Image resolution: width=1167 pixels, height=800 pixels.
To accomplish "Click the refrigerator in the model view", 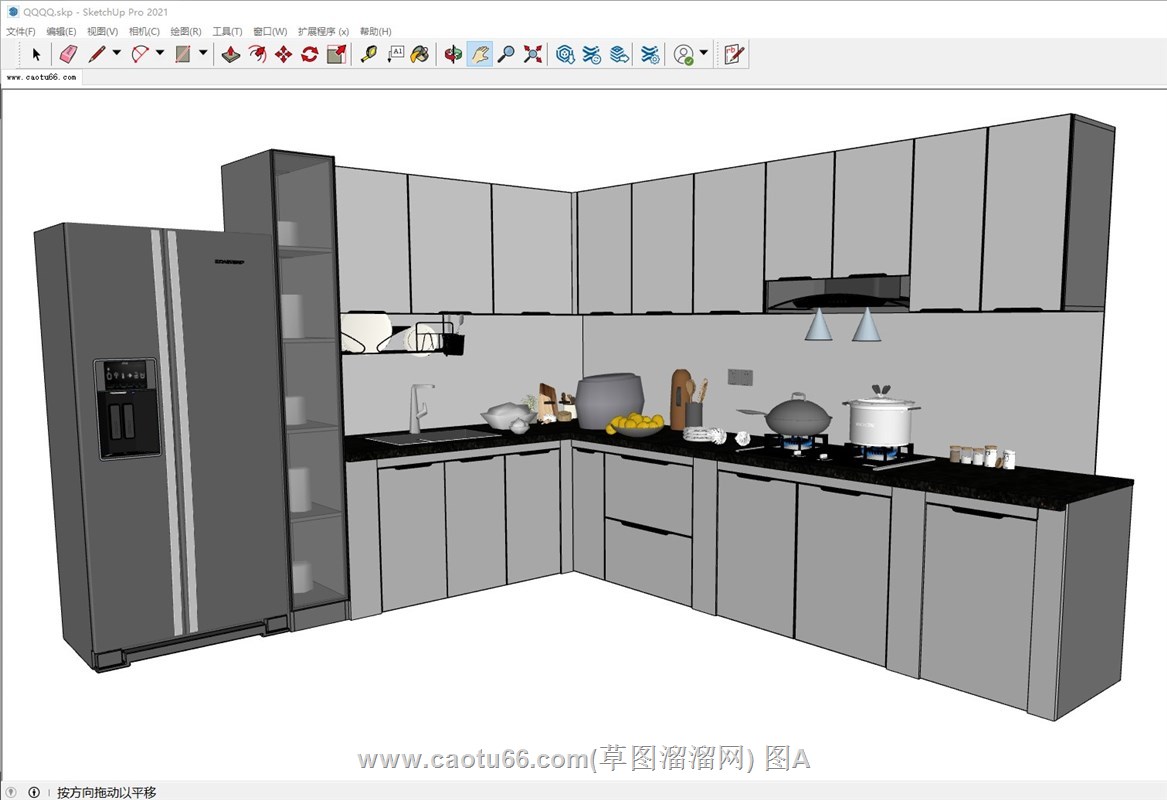I will [x=160, y=440].
